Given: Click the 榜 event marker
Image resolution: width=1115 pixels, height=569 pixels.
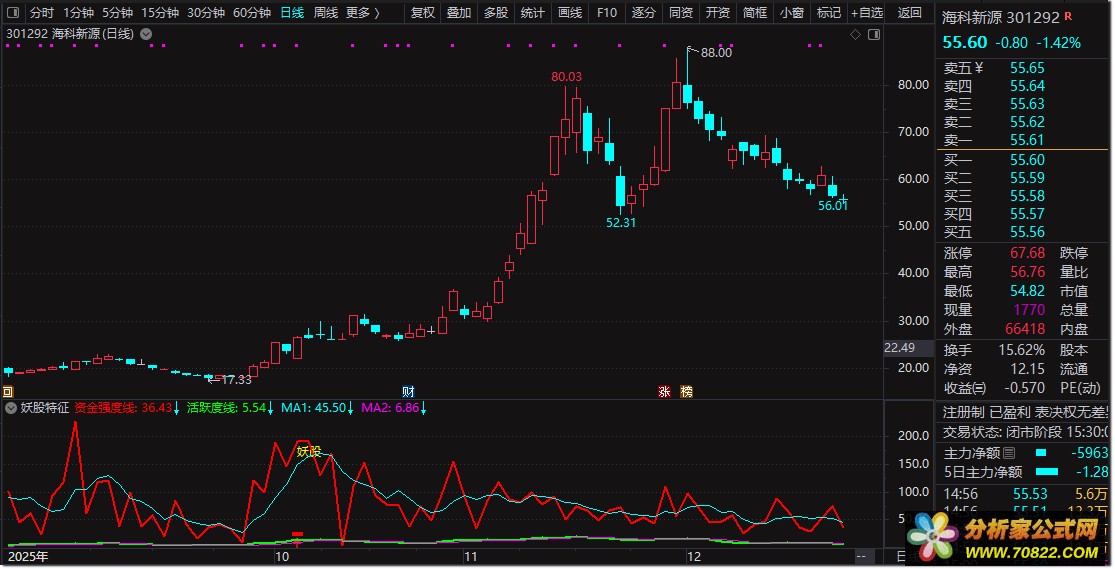Looking at the screenshot, I should click(x=686, y=392).
